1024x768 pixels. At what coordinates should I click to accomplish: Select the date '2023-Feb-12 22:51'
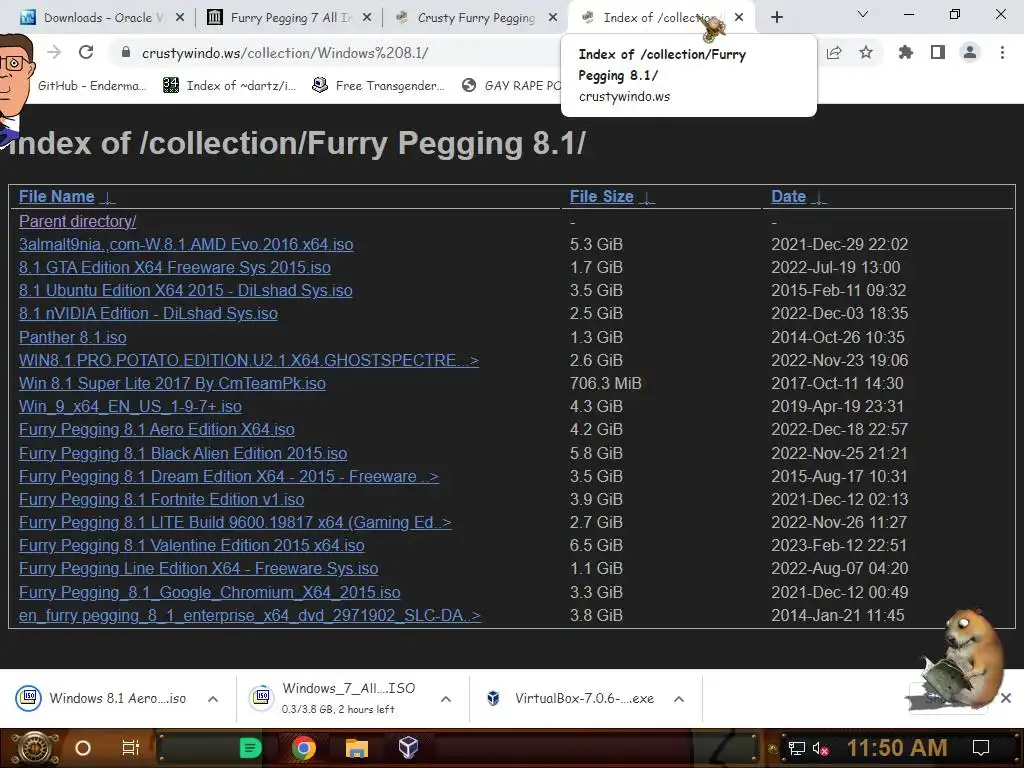(x=839, y=545)
